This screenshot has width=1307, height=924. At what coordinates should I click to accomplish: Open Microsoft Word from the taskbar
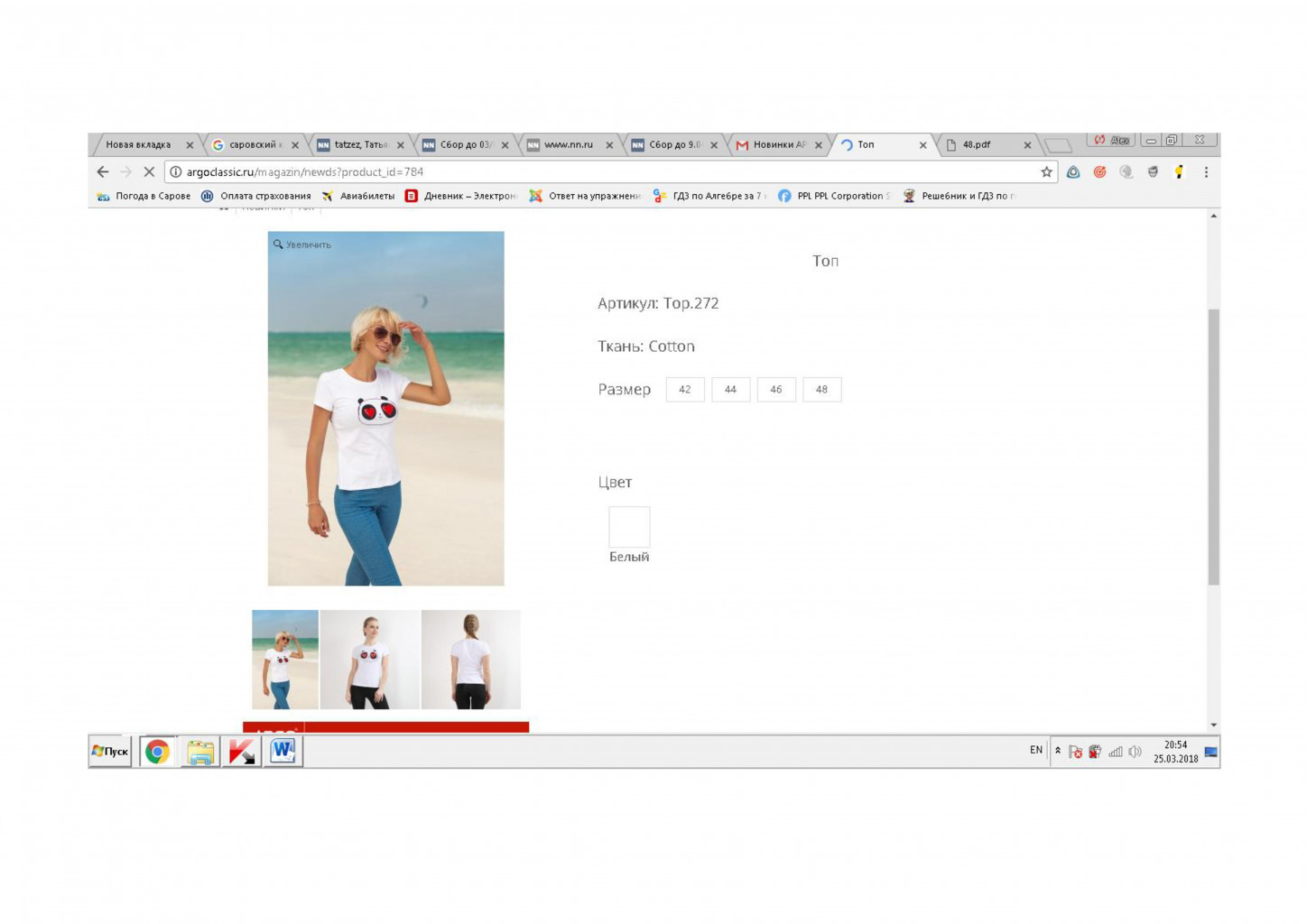pos(283,751)
